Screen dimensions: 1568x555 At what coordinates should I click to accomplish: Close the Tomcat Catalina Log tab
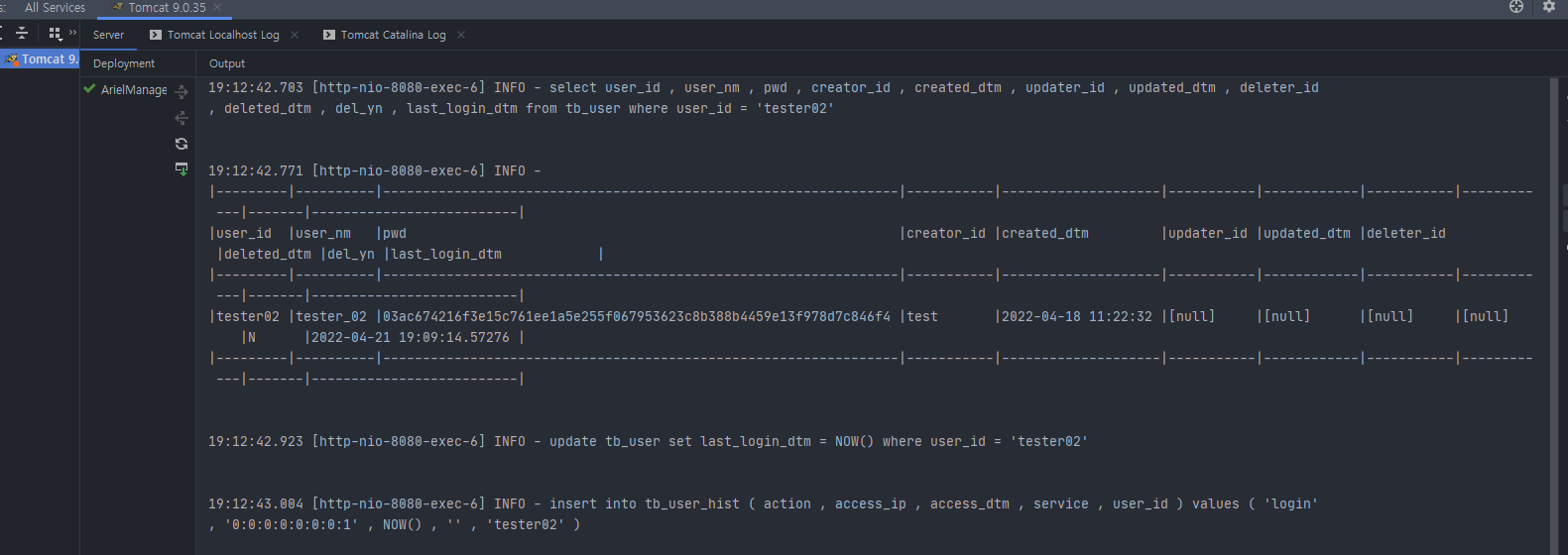pos(461,35)
